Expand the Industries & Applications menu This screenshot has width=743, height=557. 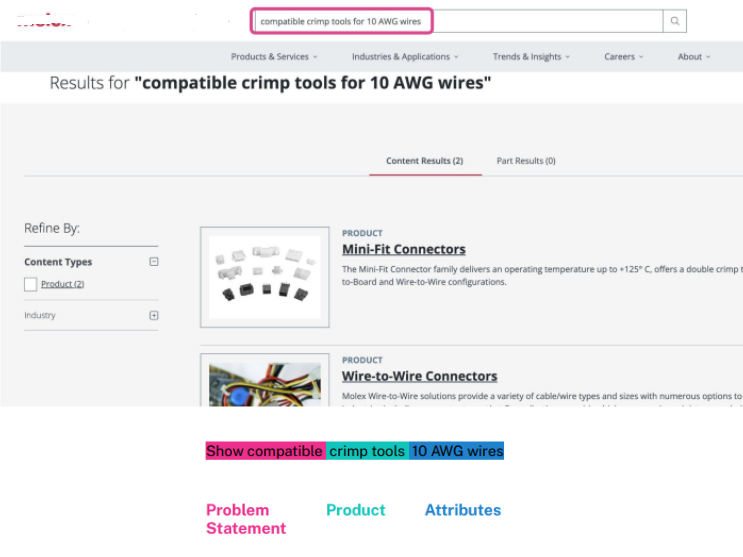click(405, 57)
